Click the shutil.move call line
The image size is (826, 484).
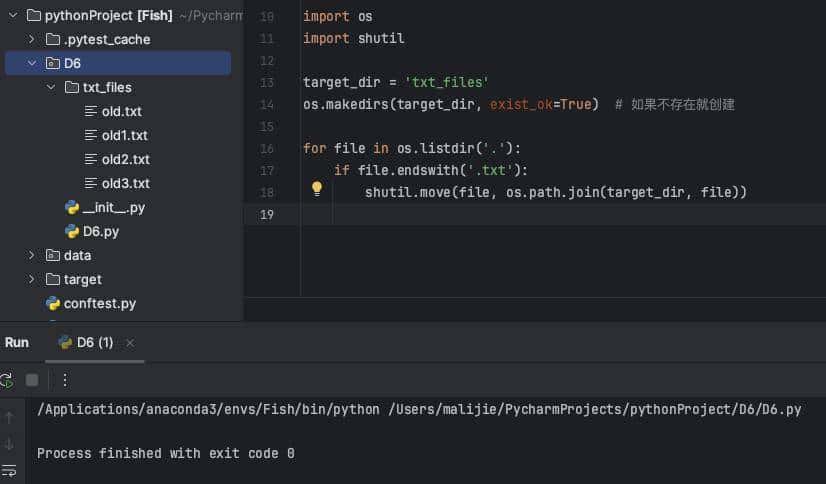pos(556,192)
